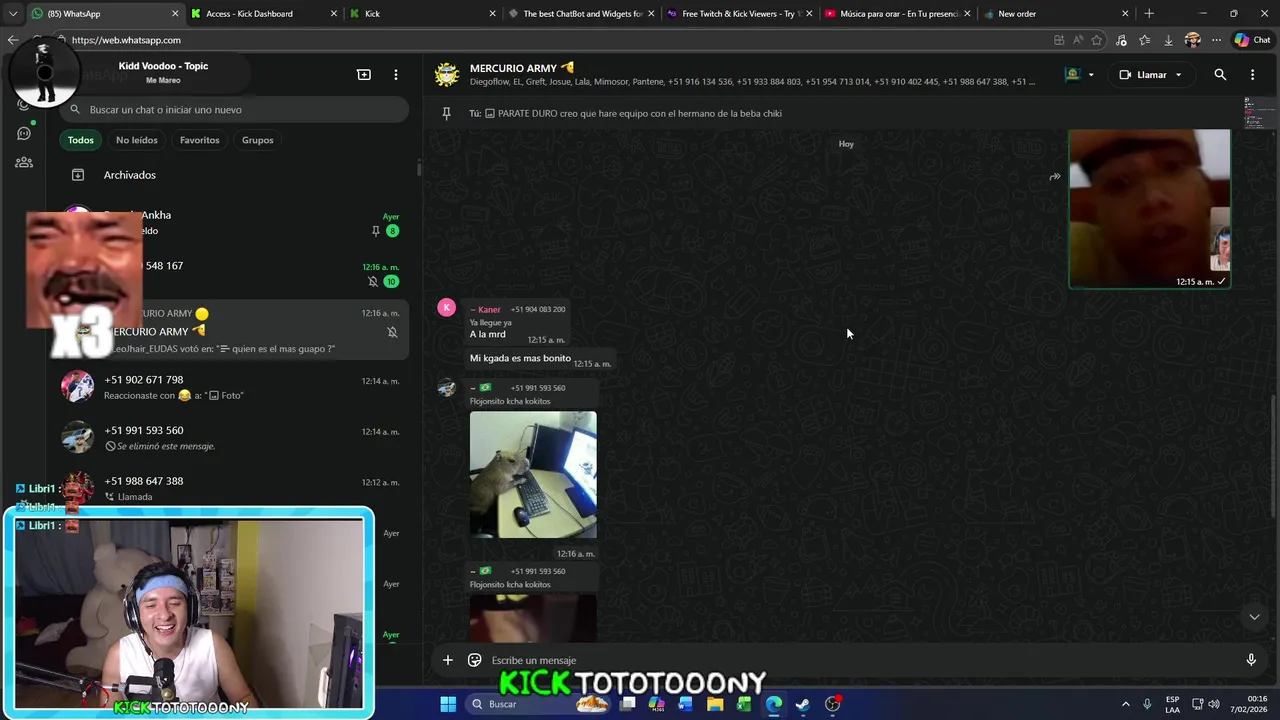Click the pinned message pin icon
Image resolution: width=1280 pixels, height=720 pixels.
pyautogui.click(x=447, y=113)
